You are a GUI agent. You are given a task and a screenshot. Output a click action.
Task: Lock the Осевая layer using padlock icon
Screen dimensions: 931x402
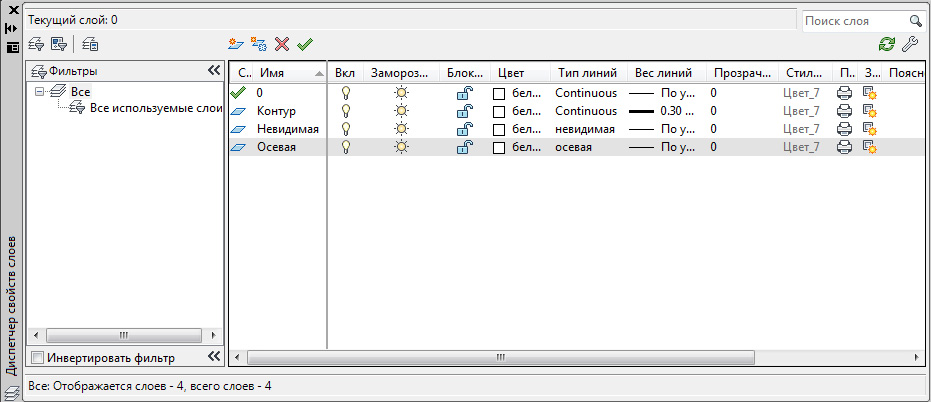click(465, 147)
